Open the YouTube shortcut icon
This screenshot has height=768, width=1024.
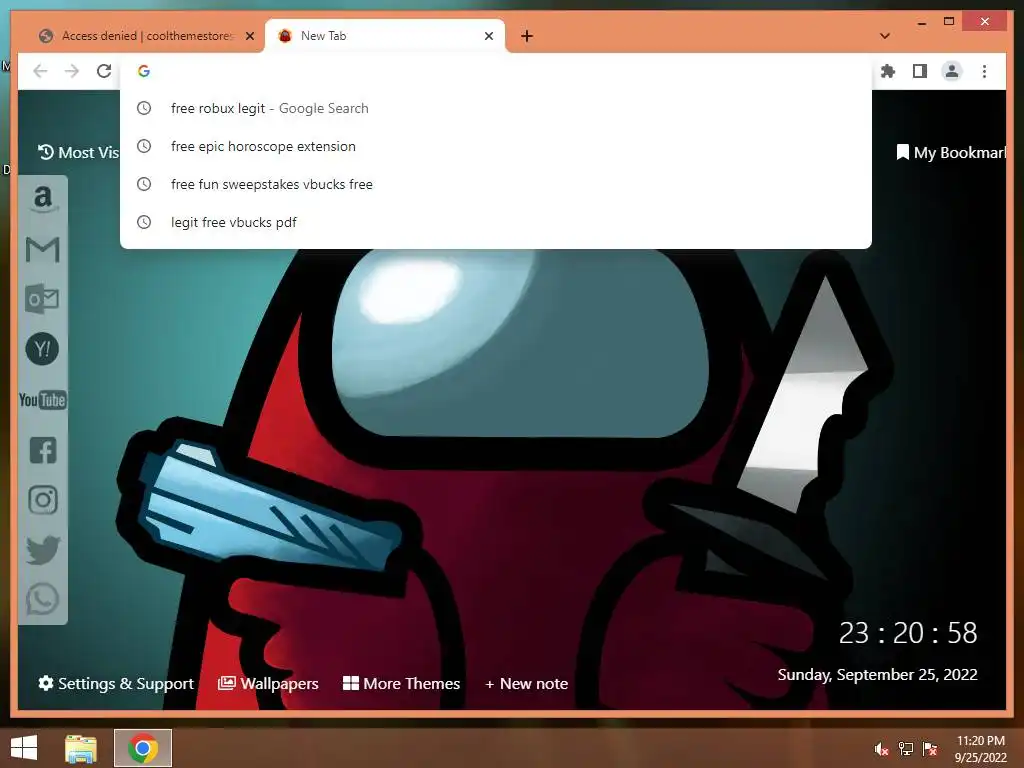point(42,400)
